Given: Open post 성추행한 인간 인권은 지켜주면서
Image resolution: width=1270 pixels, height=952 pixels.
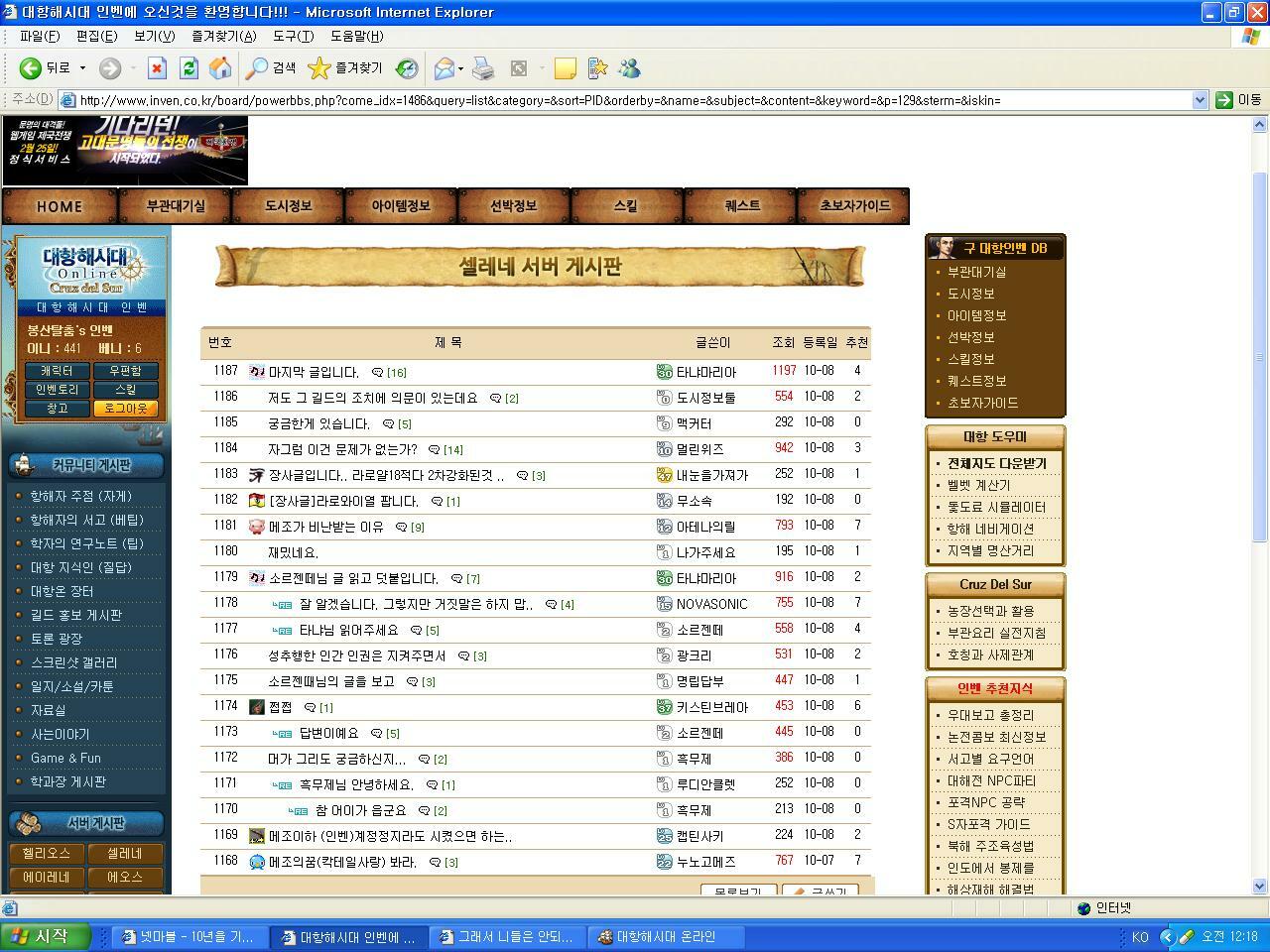Looking at the screenshot, I should coord(356,655).
